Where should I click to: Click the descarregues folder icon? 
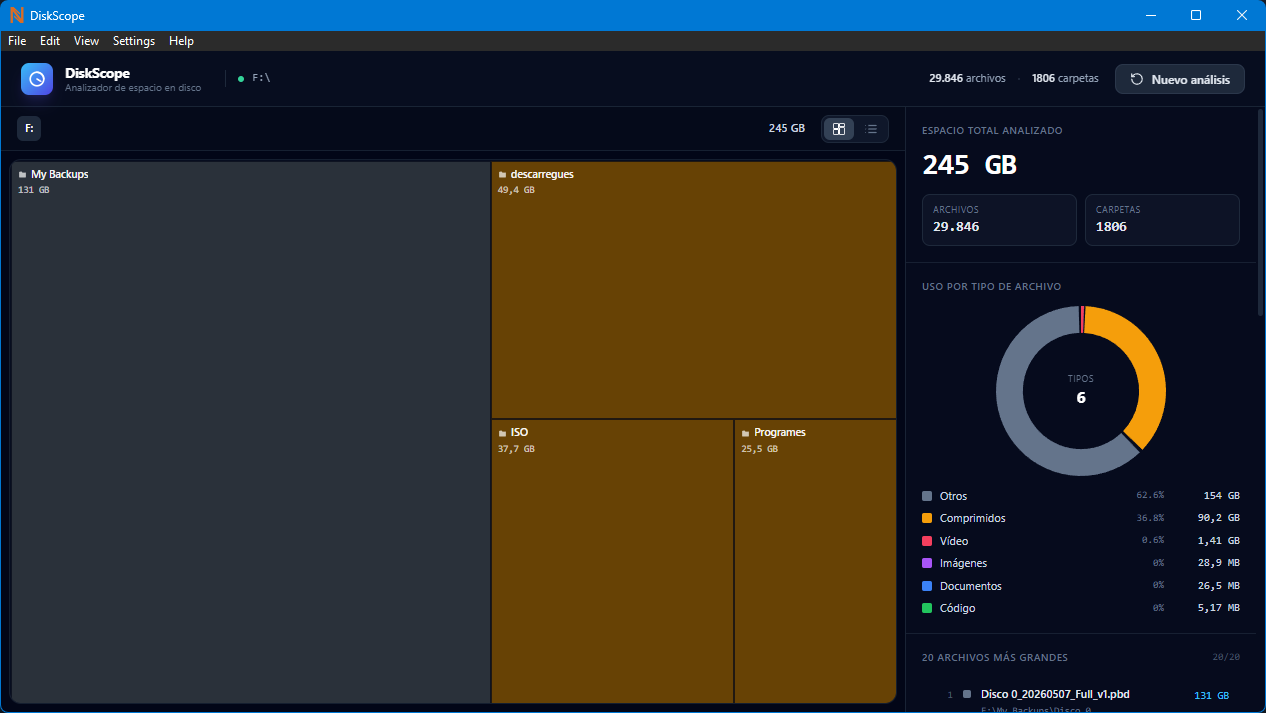[x=502, y=175]
